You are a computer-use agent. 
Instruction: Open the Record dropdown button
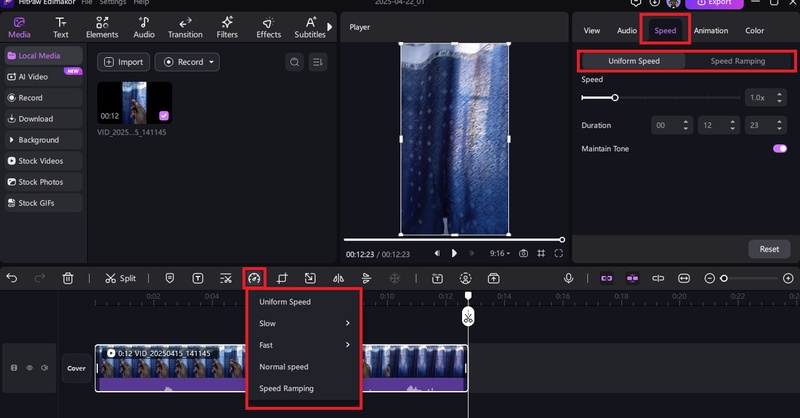click(x=187, y=62)
